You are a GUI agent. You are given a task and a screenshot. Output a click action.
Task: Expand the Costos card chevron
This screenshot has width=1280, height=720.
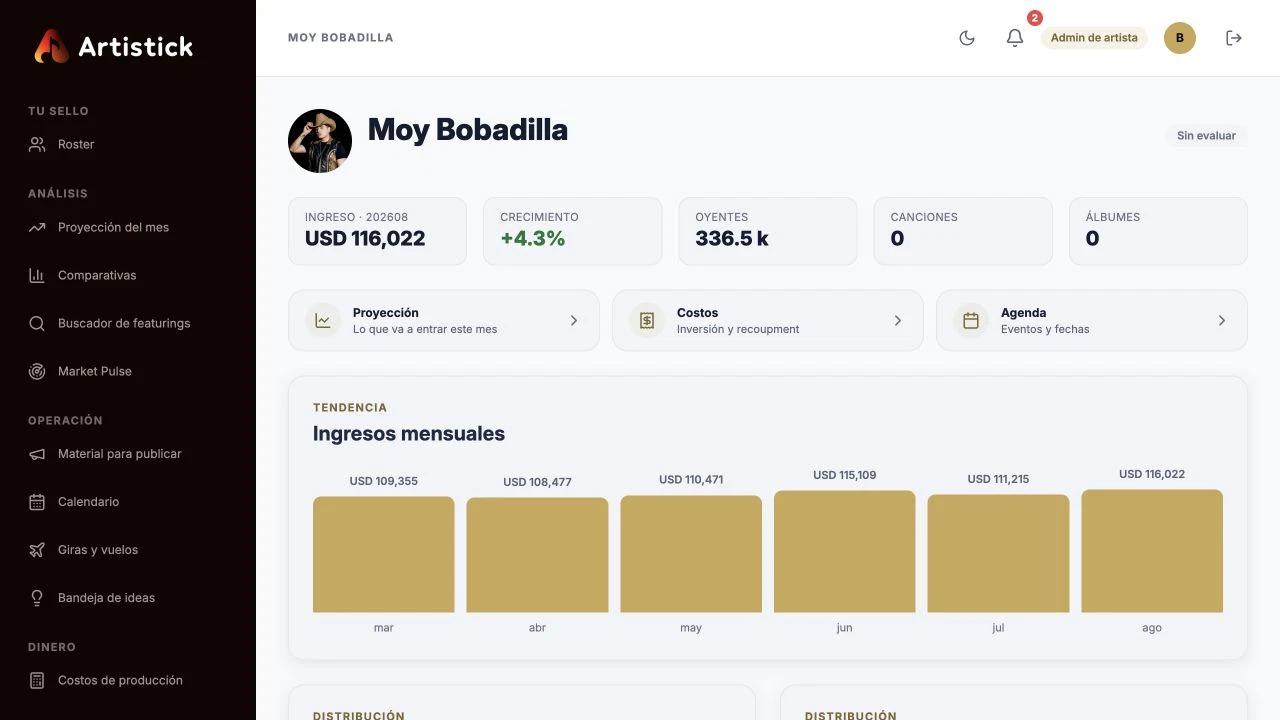tap(898, 321)
